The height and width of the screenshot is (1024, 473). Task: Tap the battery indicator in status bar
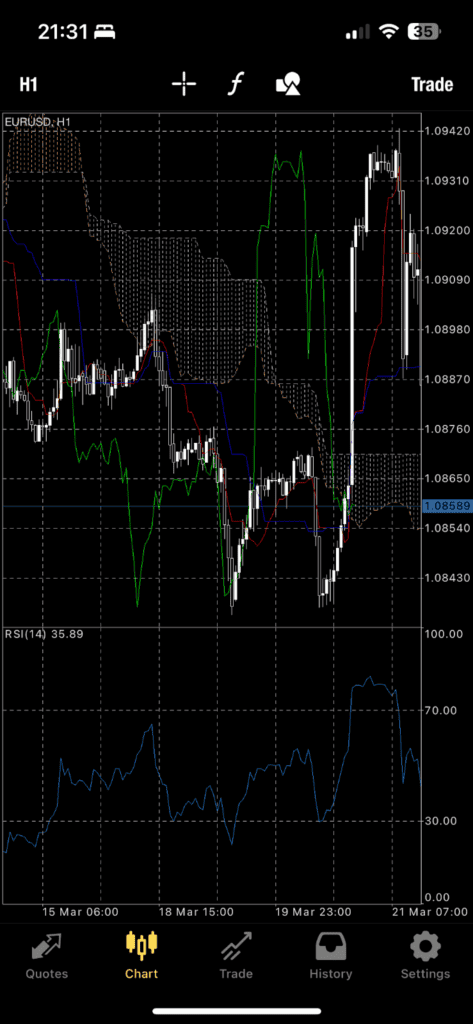(424, 31)
